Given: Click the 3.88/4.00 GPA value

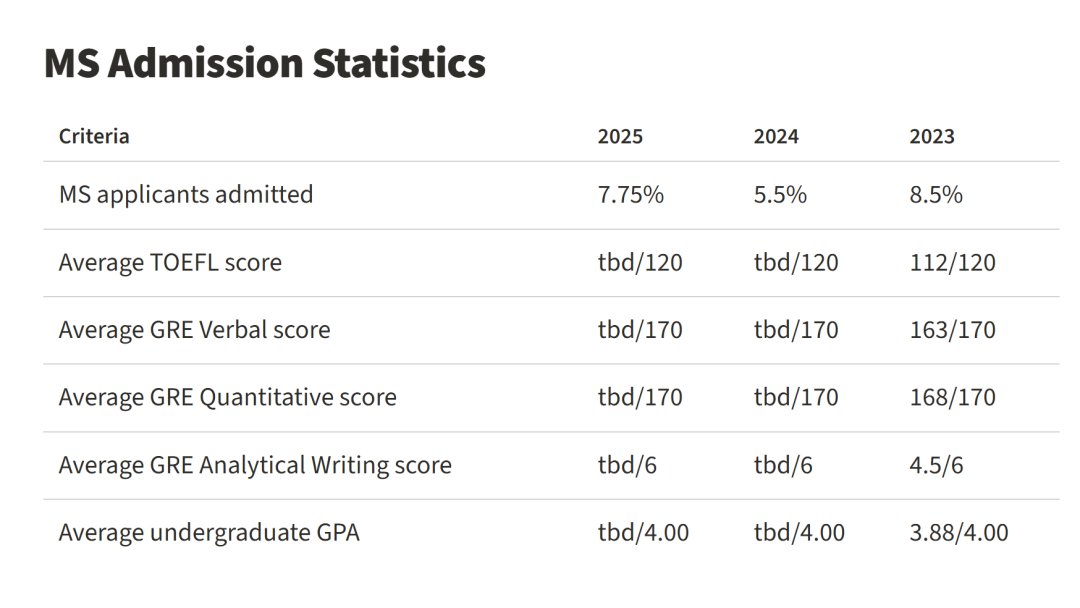Looking at the screenshot, I should coord(959,533).
